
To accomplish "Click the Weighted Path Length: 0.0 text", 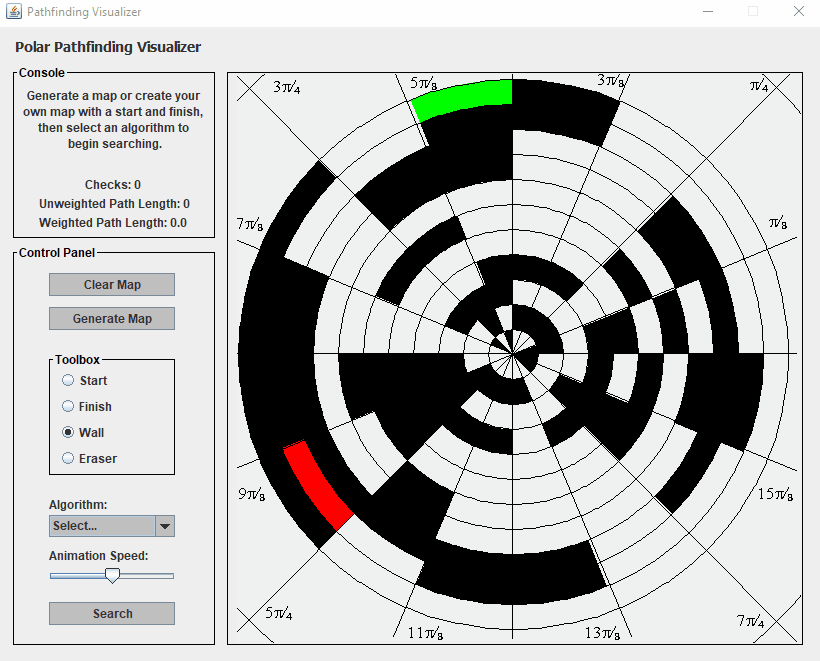I will (x=113, y=223).
